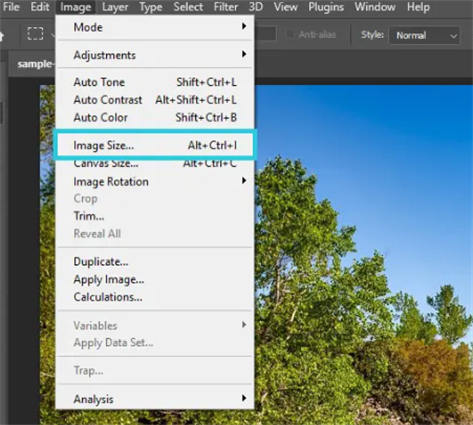Choose Image Size from the menu
Image resolution: width=473 pixels, height=425 pixels.
[x=155, y=145]
